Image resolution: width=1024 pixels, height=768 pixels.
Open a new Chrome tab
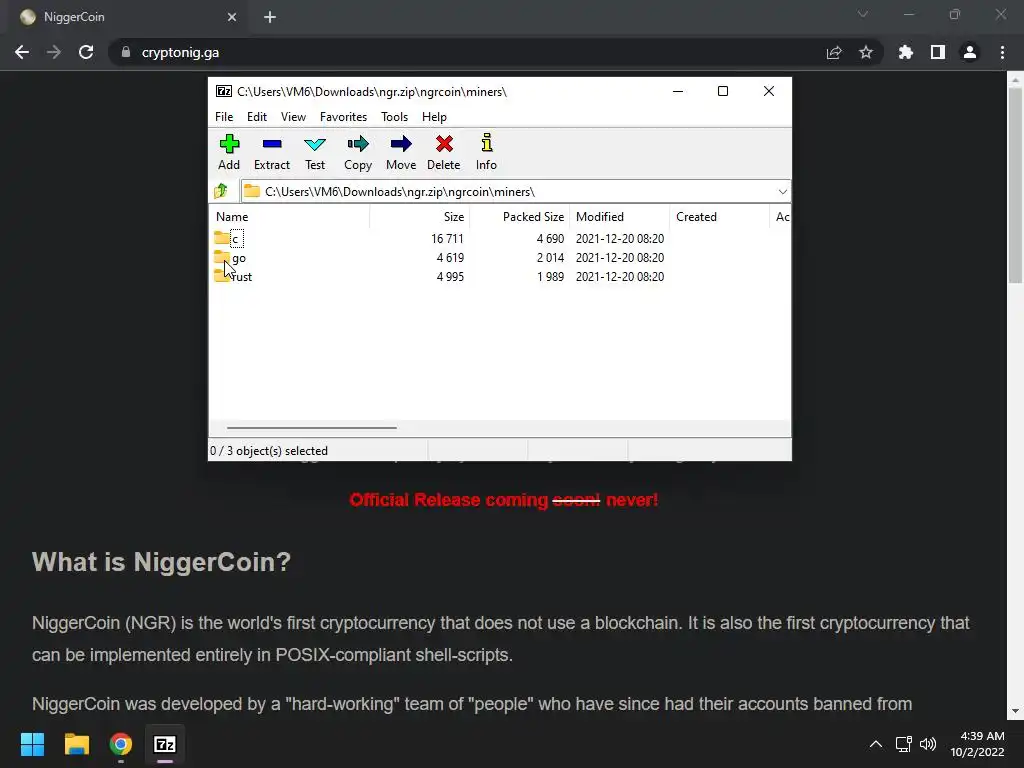(x=270, y=17)
